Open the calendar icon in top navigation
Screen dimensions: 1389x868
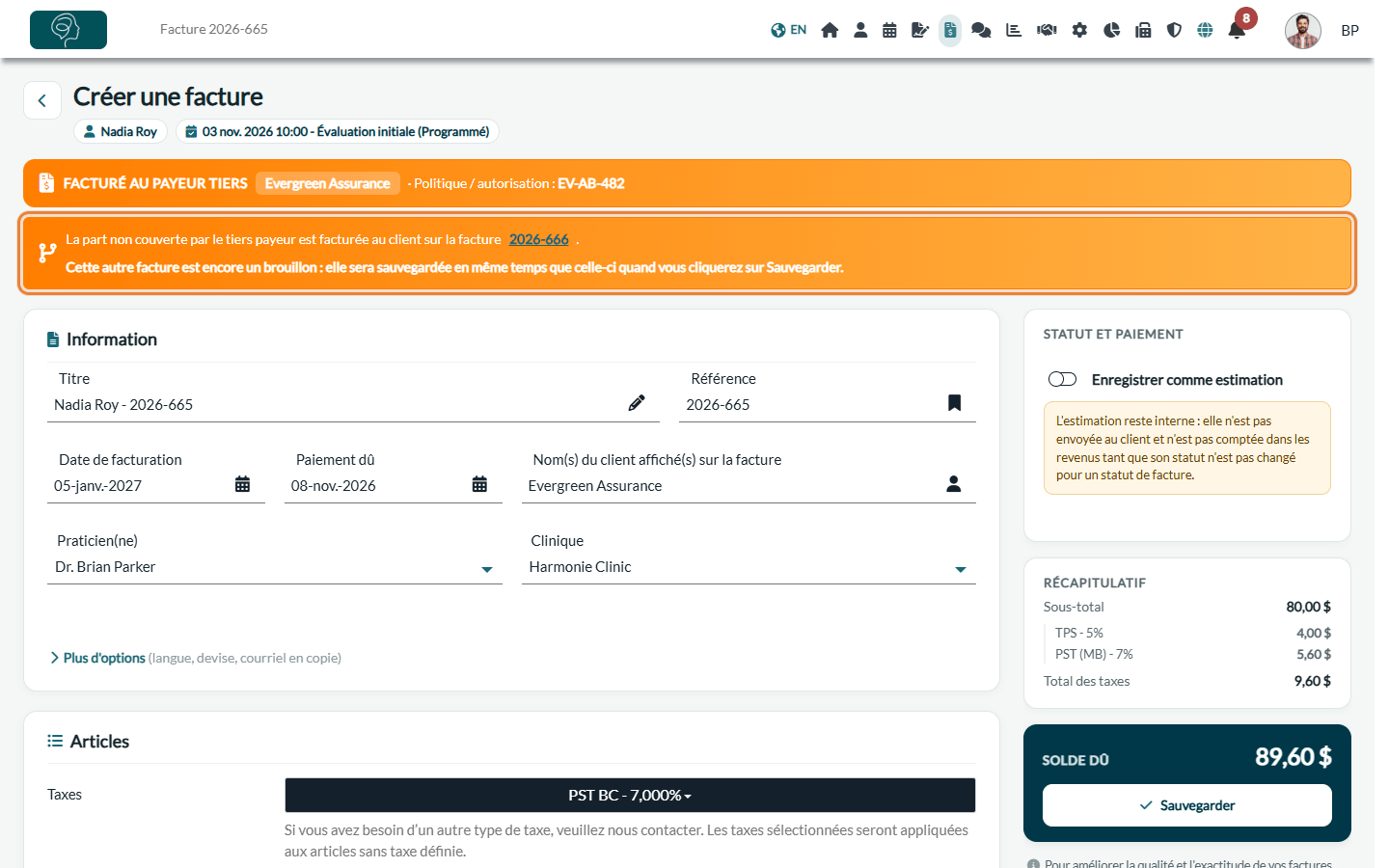889,30
